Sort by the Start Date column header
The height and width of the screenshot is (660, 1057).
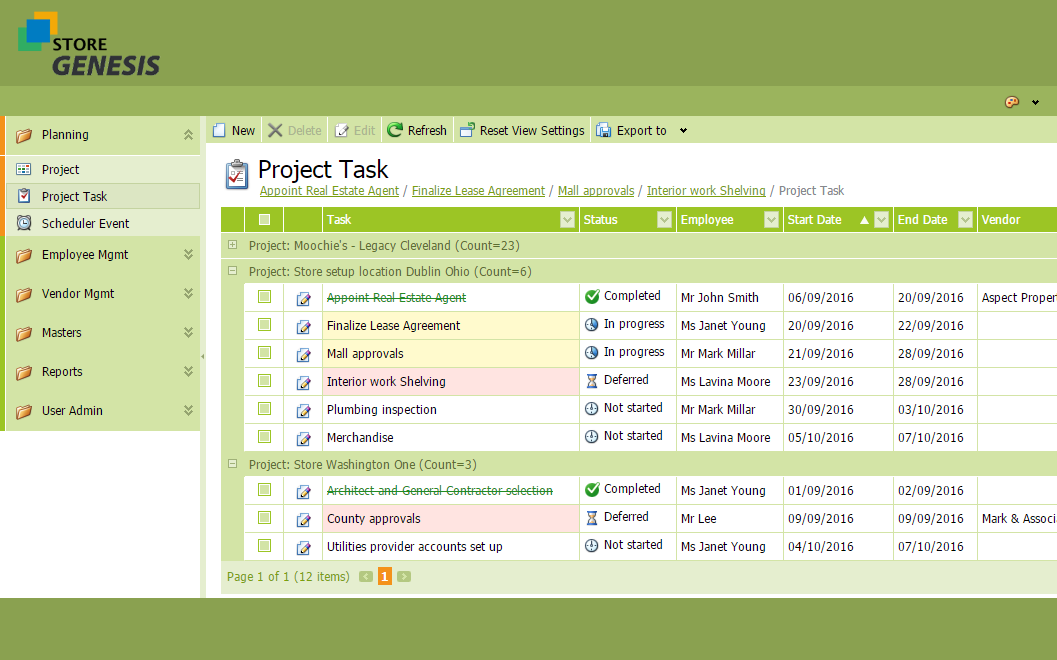[x=814, y=220]
